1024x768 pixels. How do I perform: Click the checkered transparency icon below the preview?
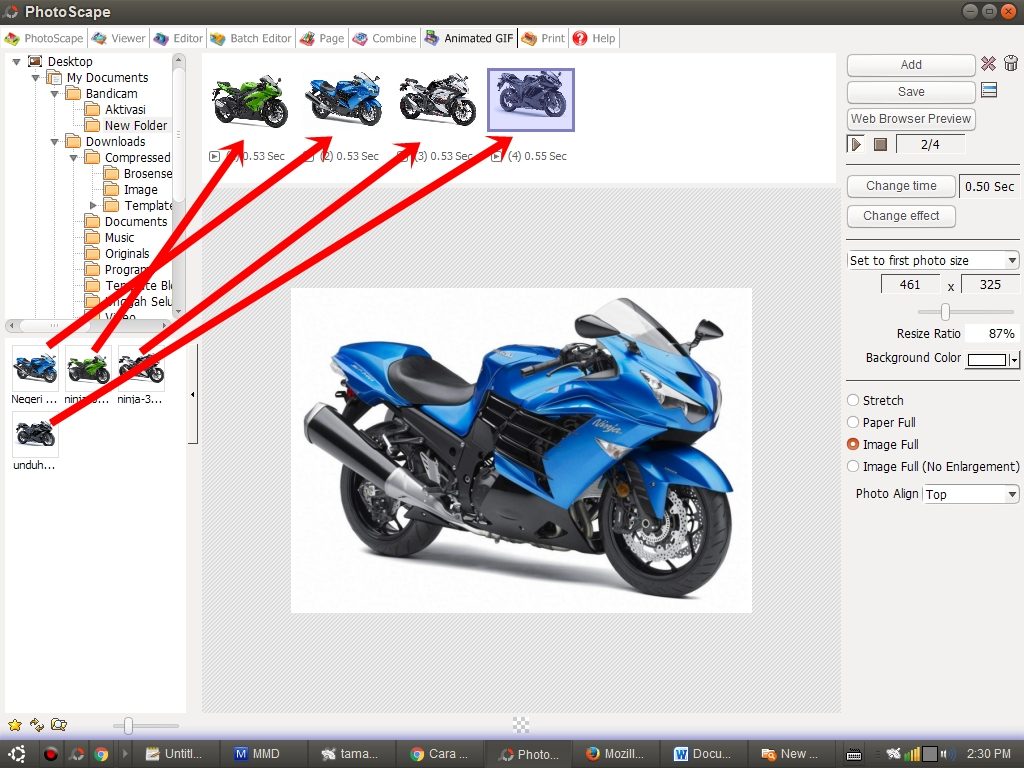coord(520,724)
